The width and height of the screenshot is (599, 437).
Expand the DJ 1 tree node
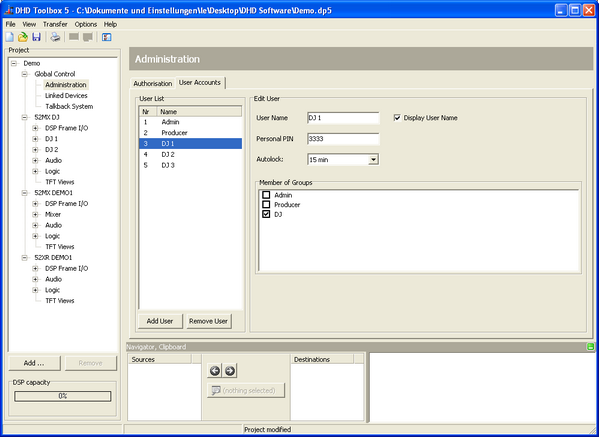(x=35, y=139)
